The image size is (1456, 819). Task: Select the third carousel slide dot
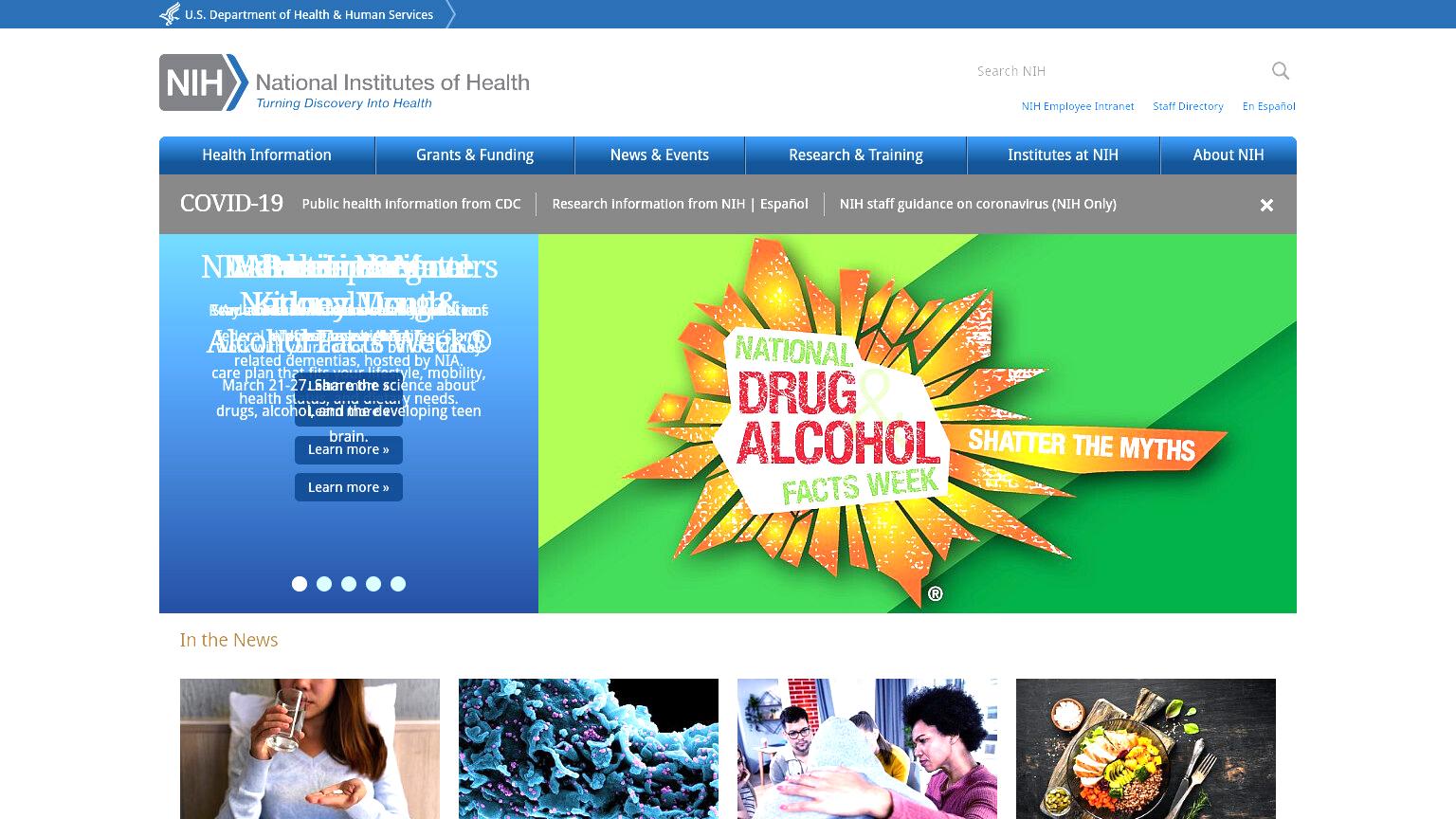(349, 584)
